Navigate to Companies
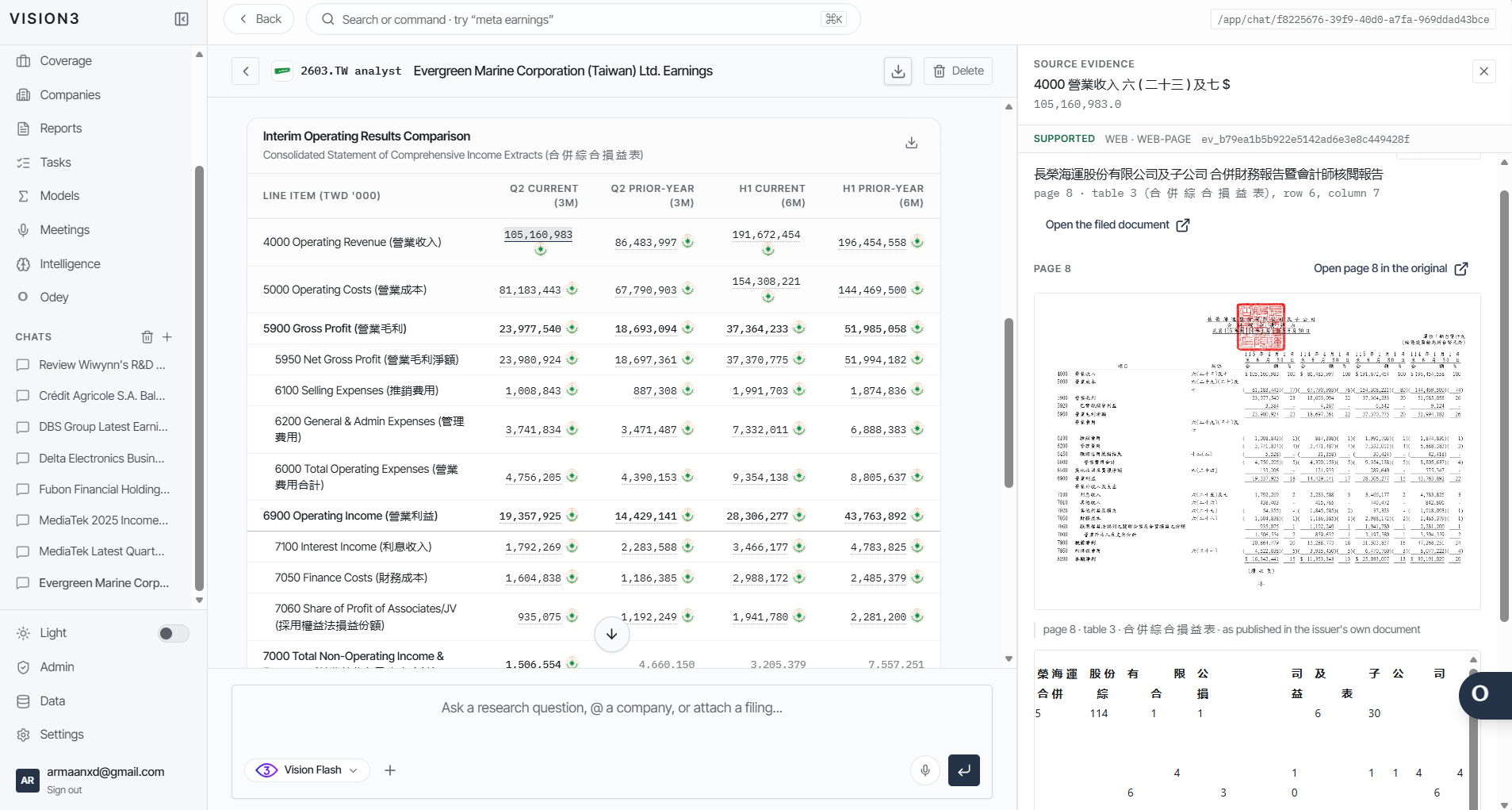This screenshot has width=1512, height=810. pyautogui.click(x=71, y=95)
